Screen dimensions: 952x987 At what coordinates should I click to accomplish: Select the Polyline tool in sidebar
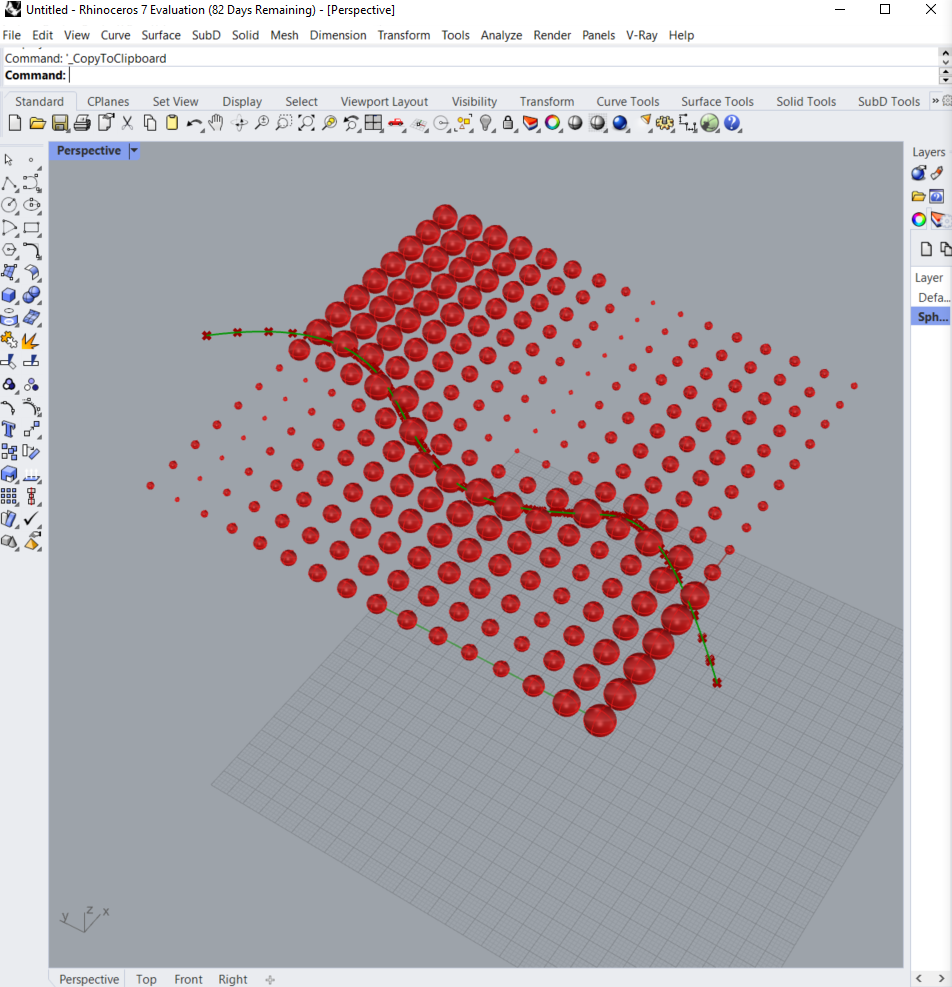click(x=9, y=183)
